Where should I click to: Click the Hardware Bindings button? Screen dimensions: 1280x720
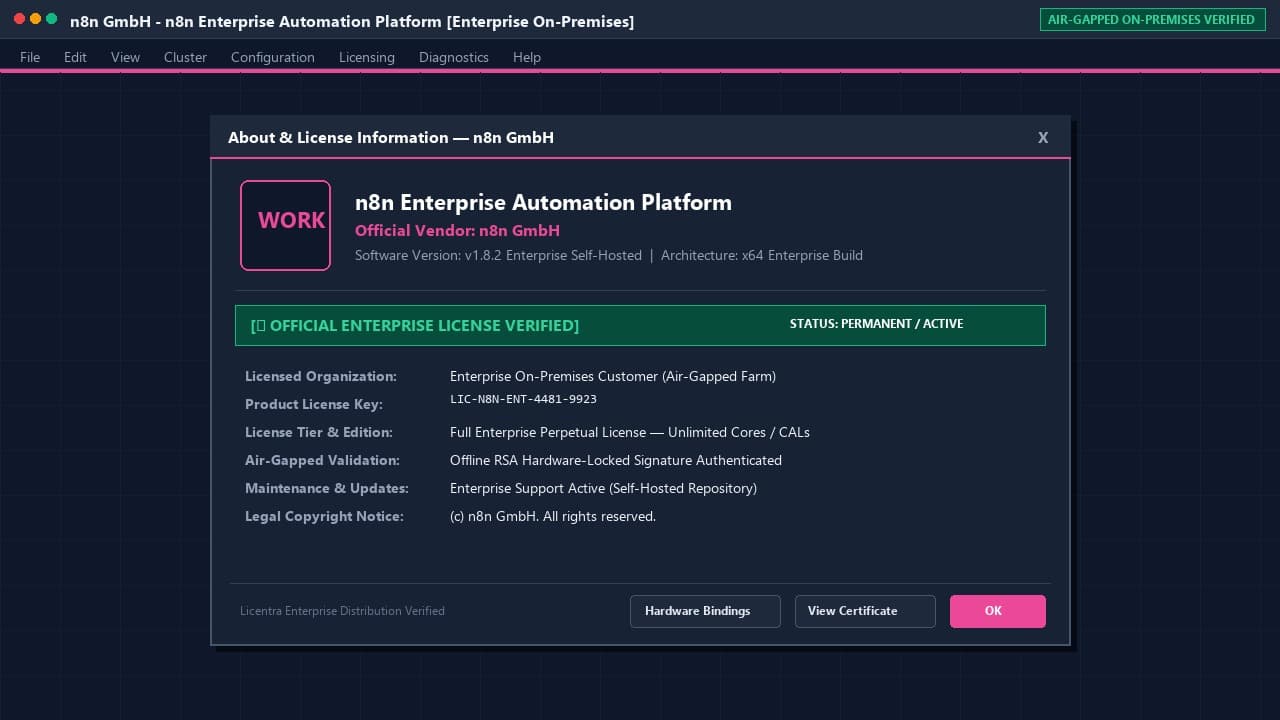705,611
